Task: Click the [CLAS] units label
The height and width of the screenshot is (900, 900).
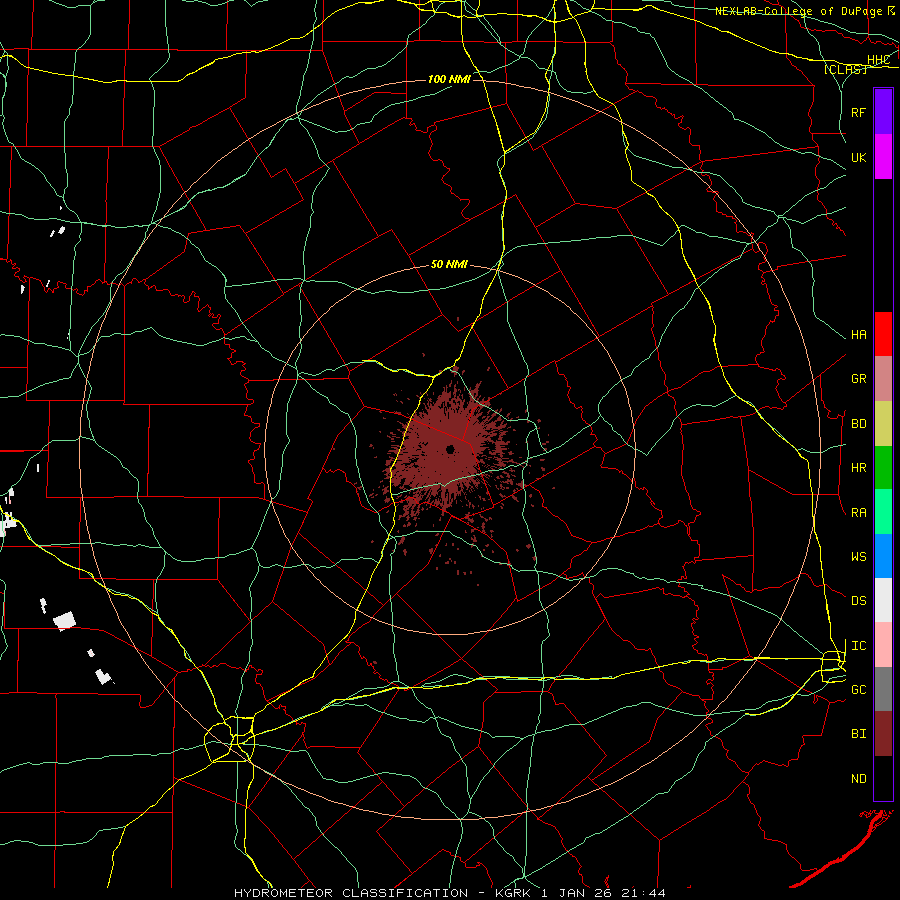Action: tap(845, 69)
